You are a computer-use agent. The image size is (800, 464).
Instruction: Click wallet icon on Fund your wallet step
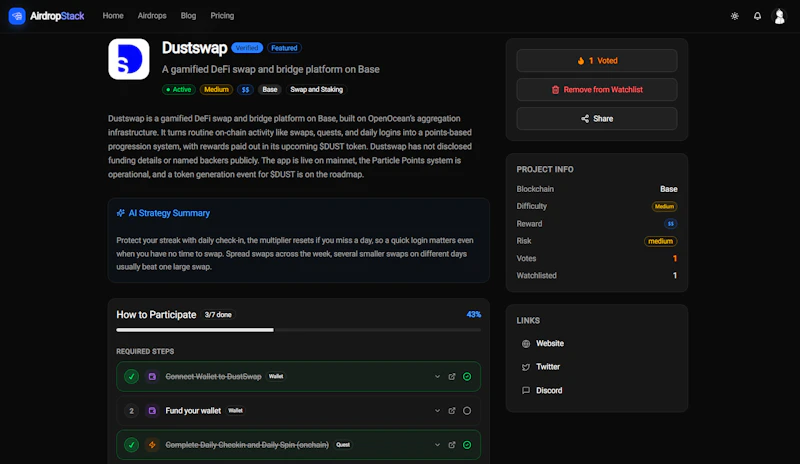[x=152, y=411]
